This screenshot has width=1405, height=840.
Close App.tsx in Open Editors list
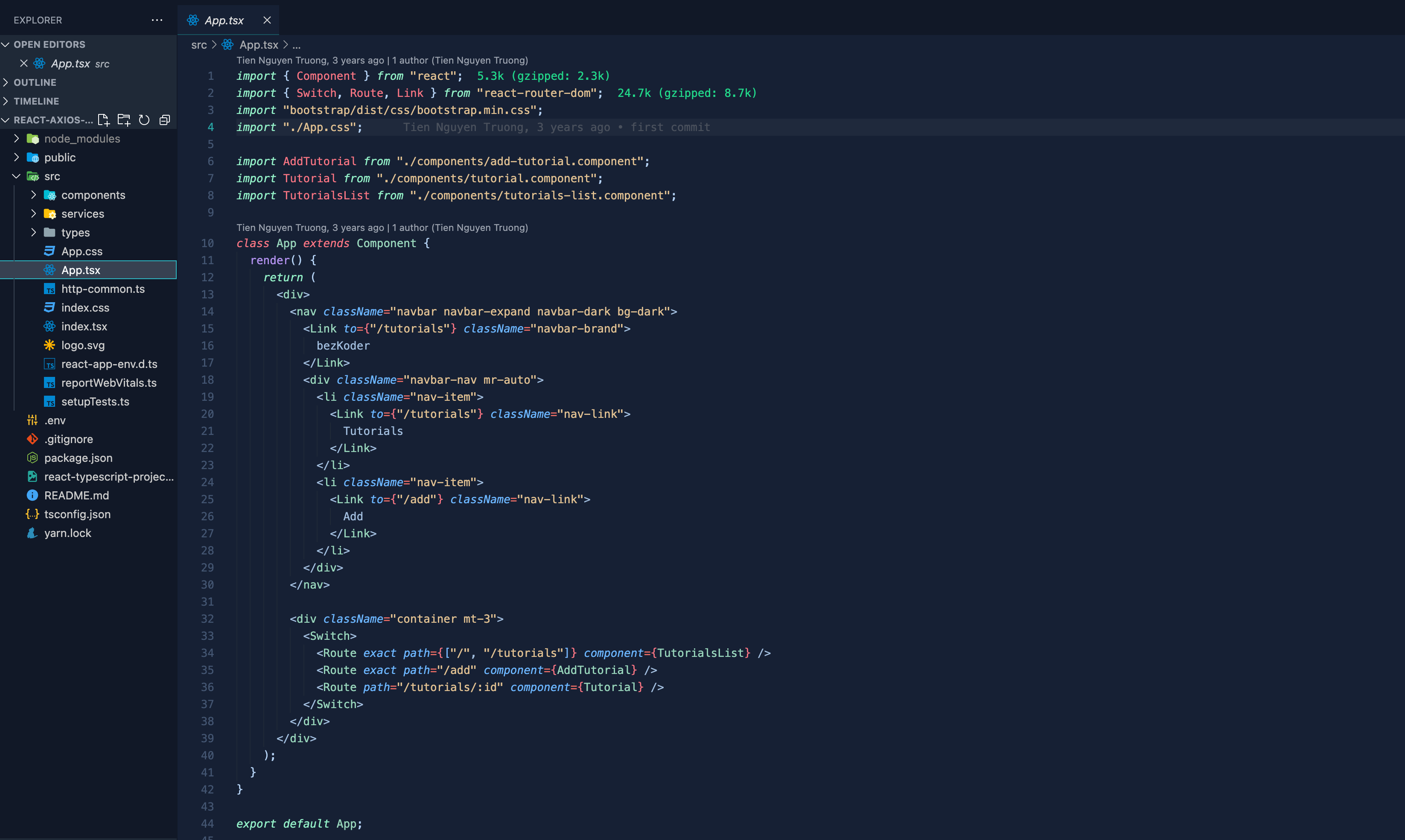[24, 64]
